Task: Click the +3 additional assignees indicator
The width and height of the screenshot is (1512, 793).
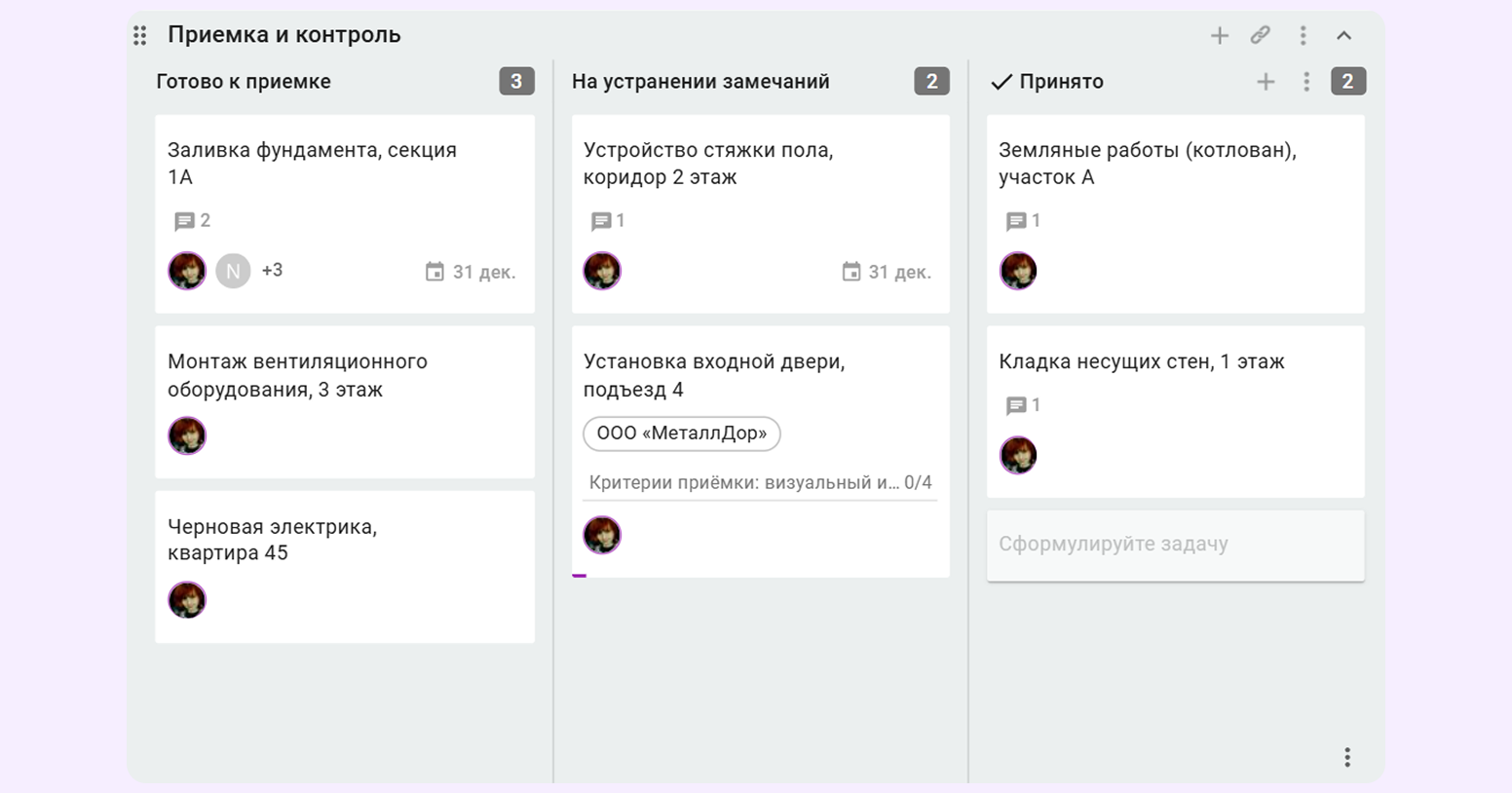Action: [272, 271]
